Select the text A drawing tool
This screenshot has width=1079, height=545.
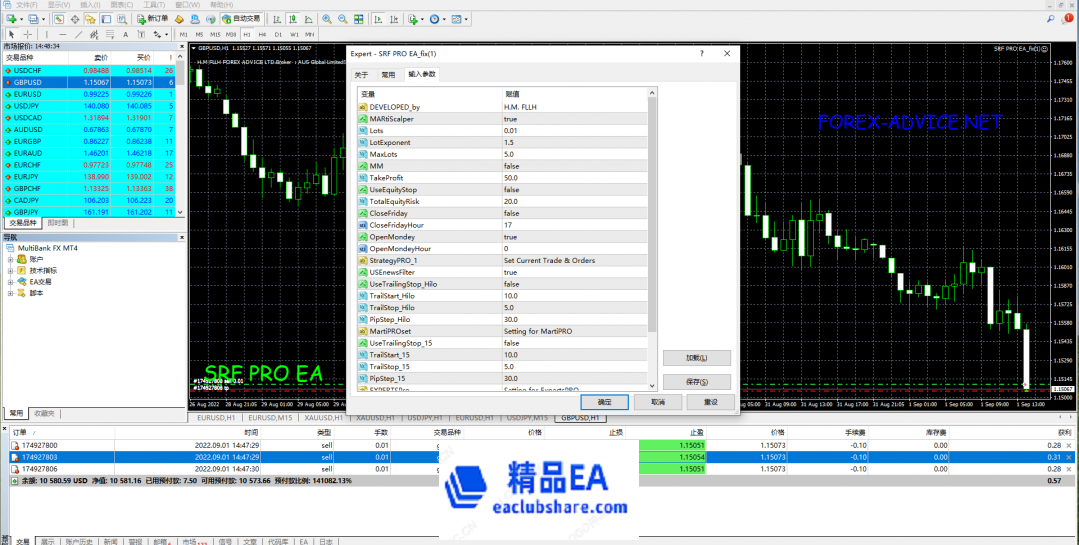coord(125,34)
